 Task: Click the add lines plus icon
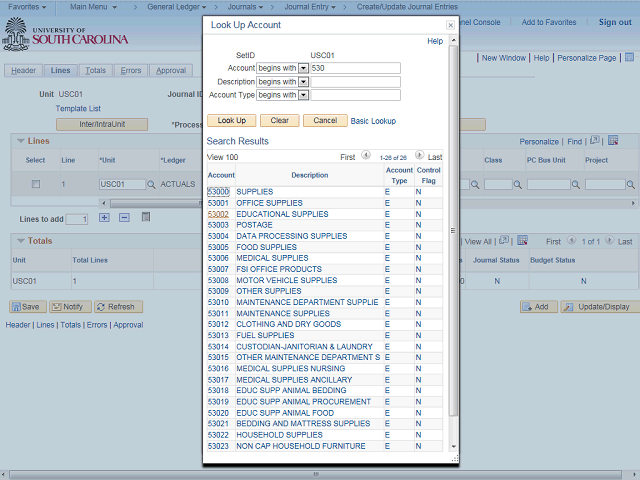coord(104,218)
